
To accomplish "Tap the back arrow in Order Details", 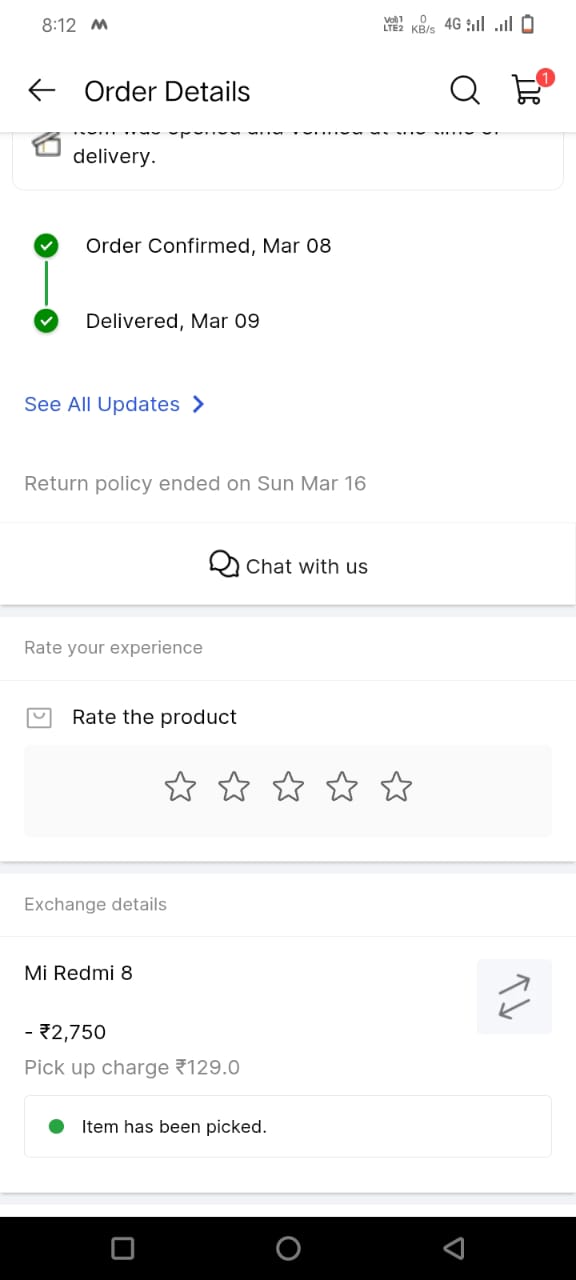I will point(41,91).
